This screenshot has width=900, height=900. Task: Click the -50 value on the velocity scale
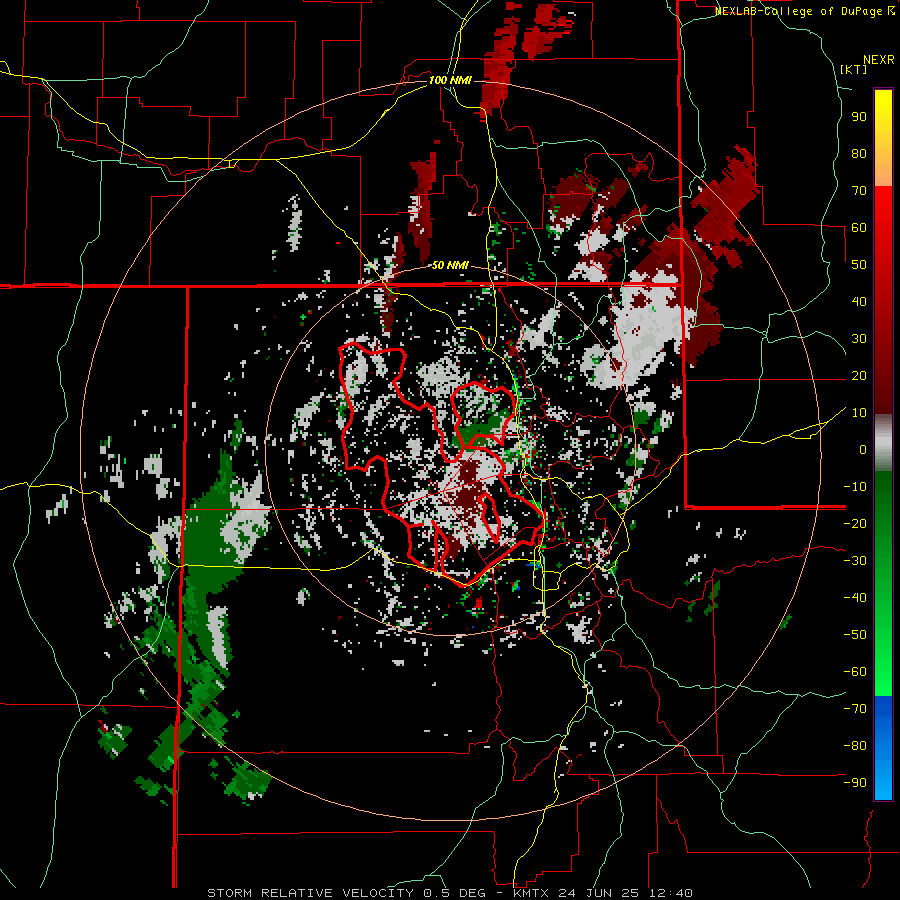(855, 635)
